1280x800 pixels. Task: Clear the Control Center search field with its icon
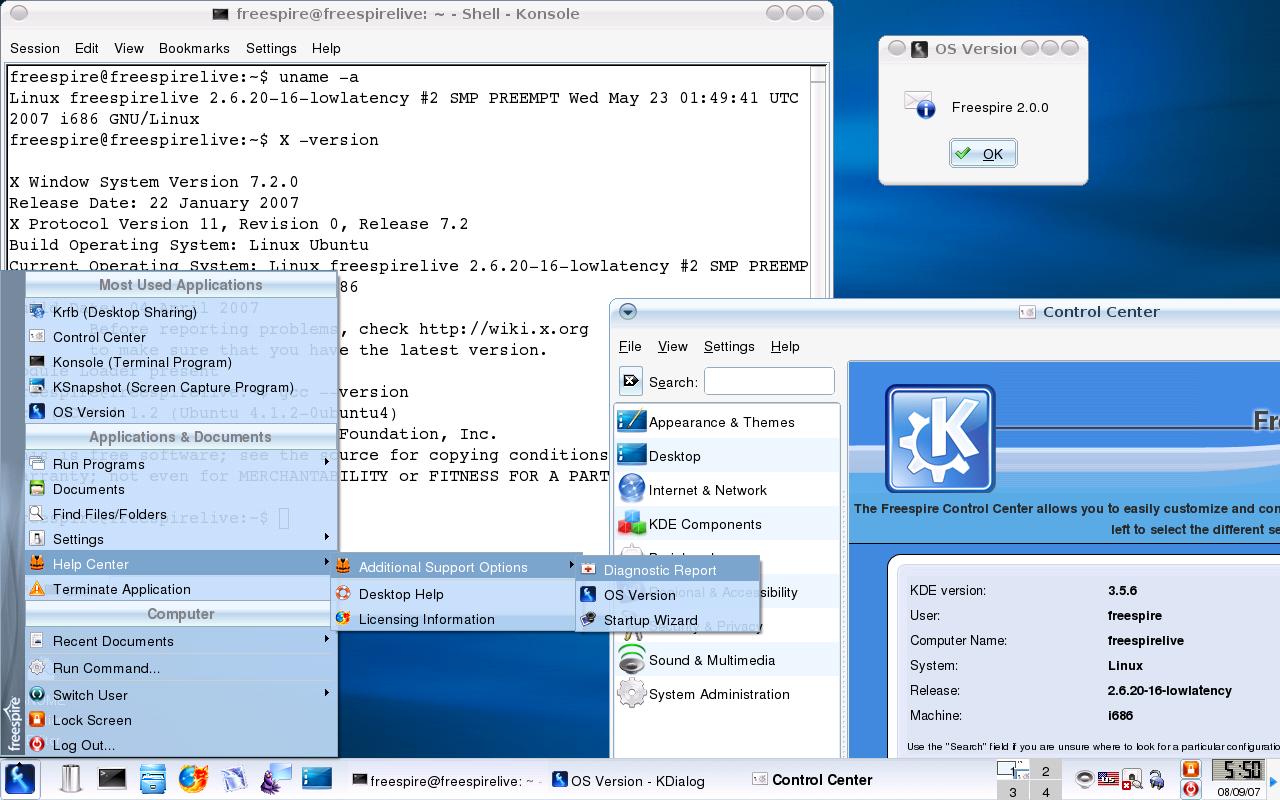click(631, 381)
